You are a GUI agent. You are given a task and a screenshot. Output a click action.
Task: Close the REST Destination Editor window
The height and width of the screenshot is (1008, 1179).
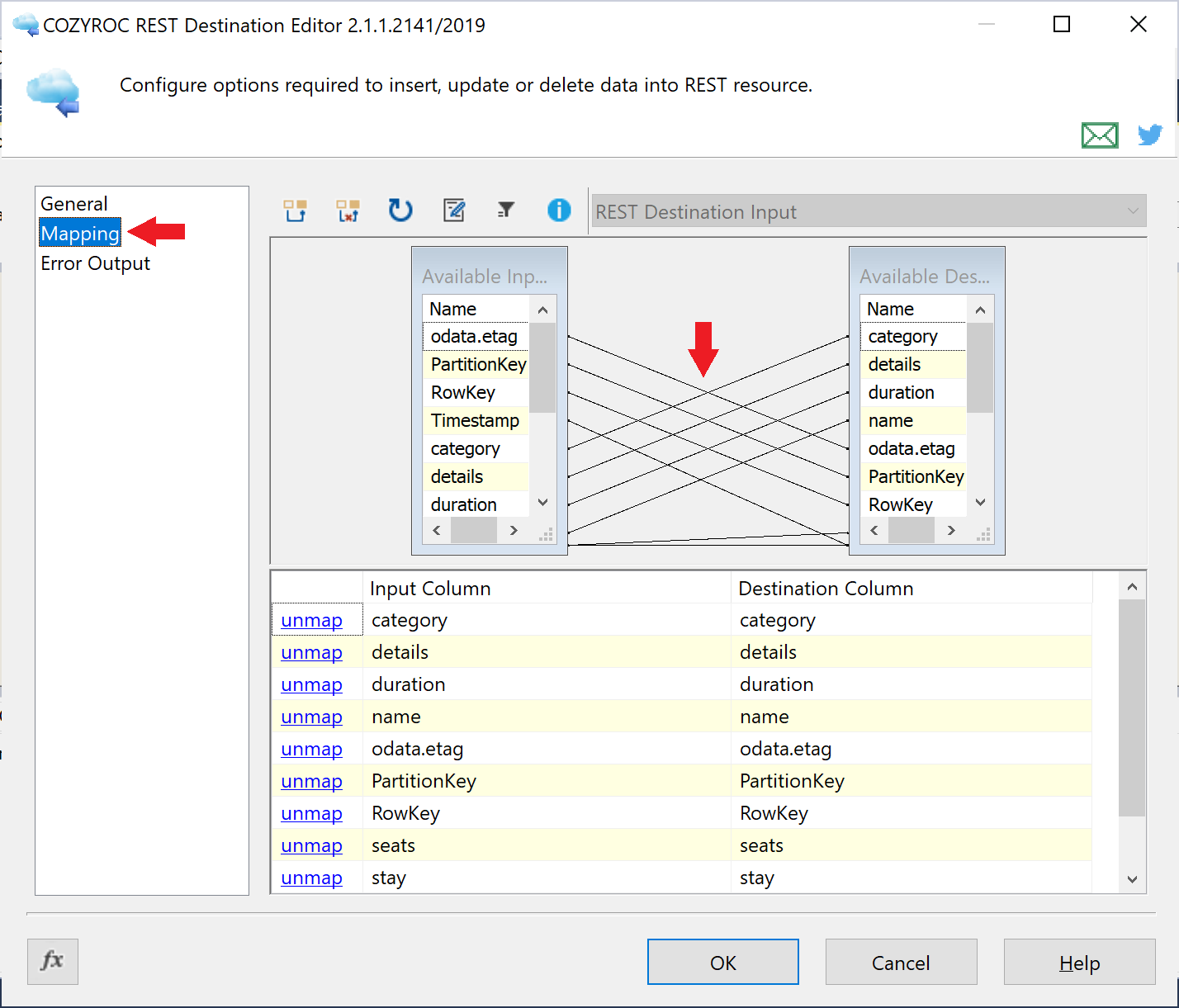click(1139, 25)
